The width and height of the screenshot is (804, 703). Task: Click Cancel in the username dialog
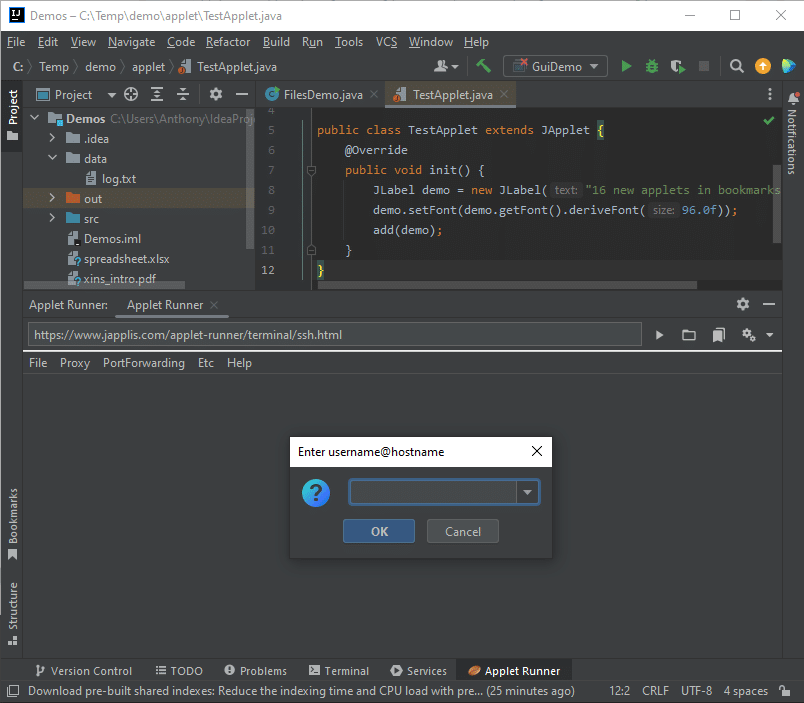(463, 531)
